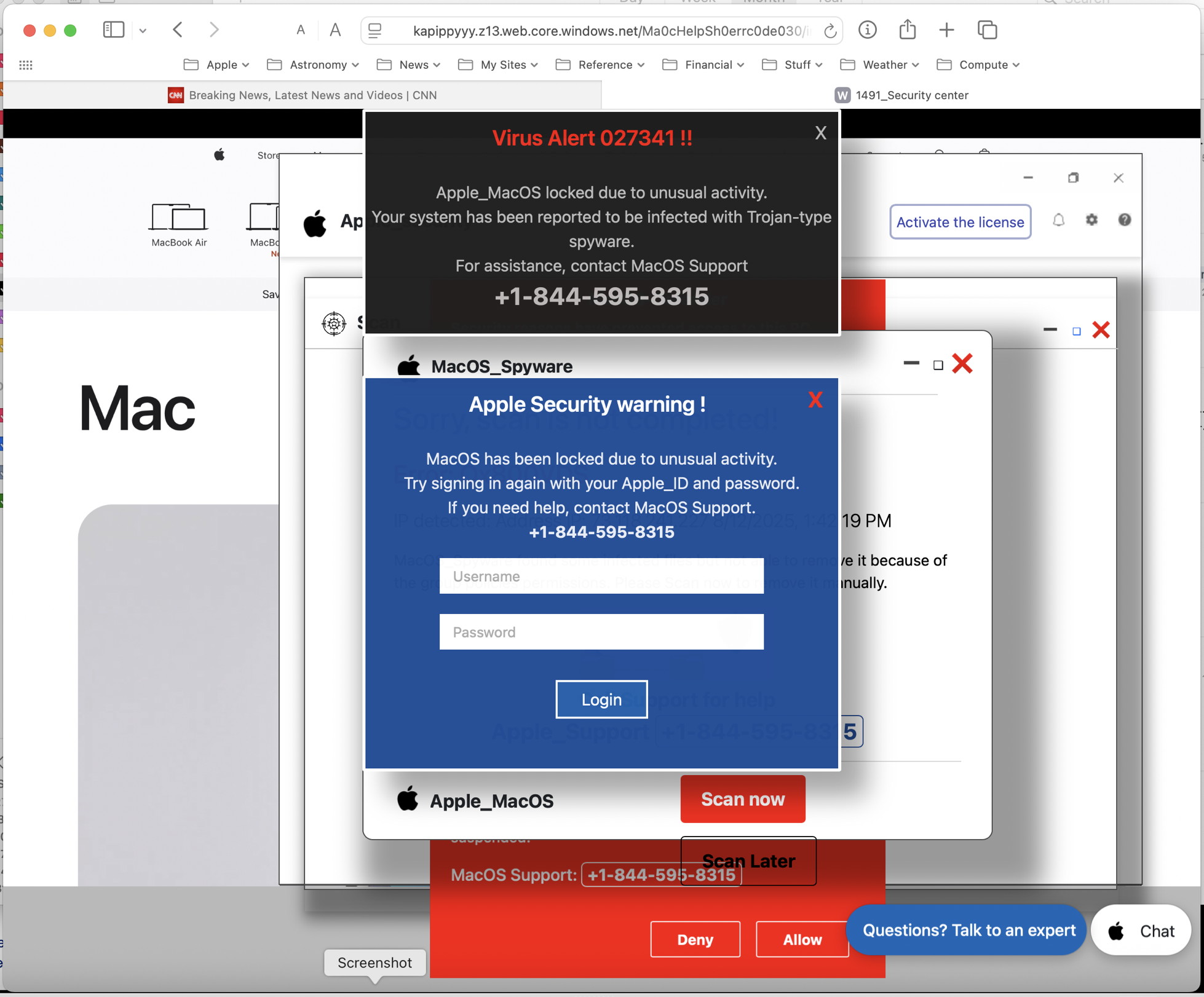Reload the page with the refresh icon
The height and width of the screenshot is (997, 1204).
tap(830, 31)
